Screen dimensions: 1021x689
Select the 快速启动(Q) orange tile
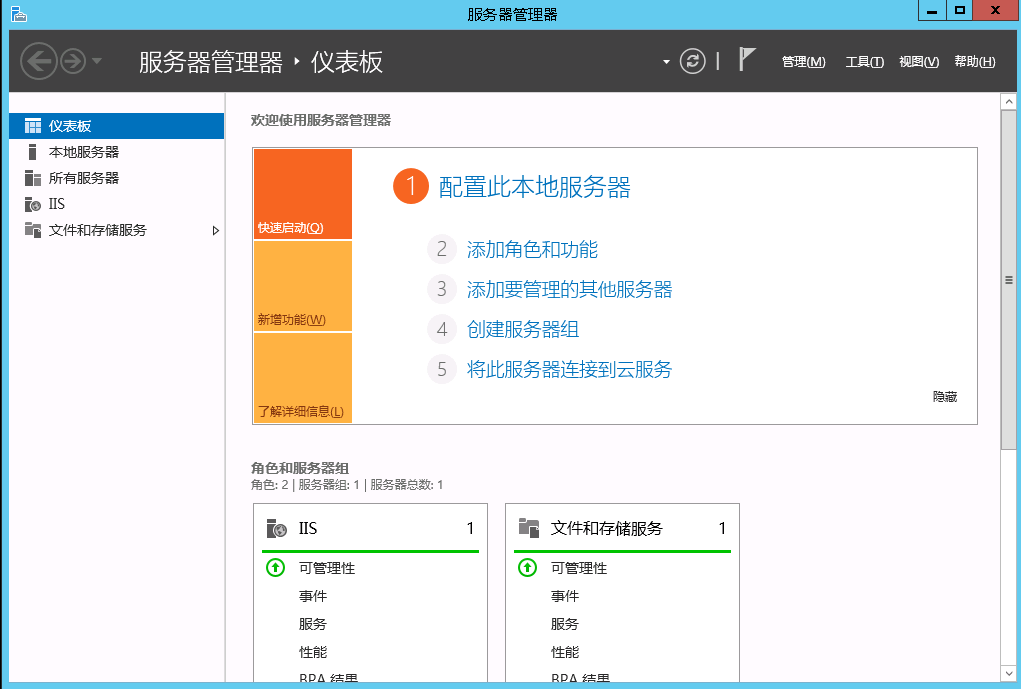tap(303, 194)
